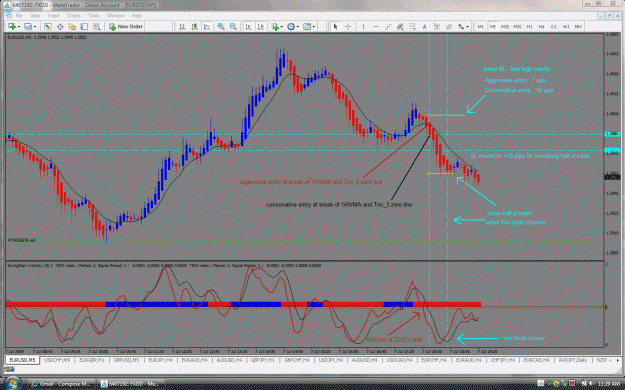Expand the Periods dropdown arrow
The width and height of the screenshot is (625, 390).
298,27
